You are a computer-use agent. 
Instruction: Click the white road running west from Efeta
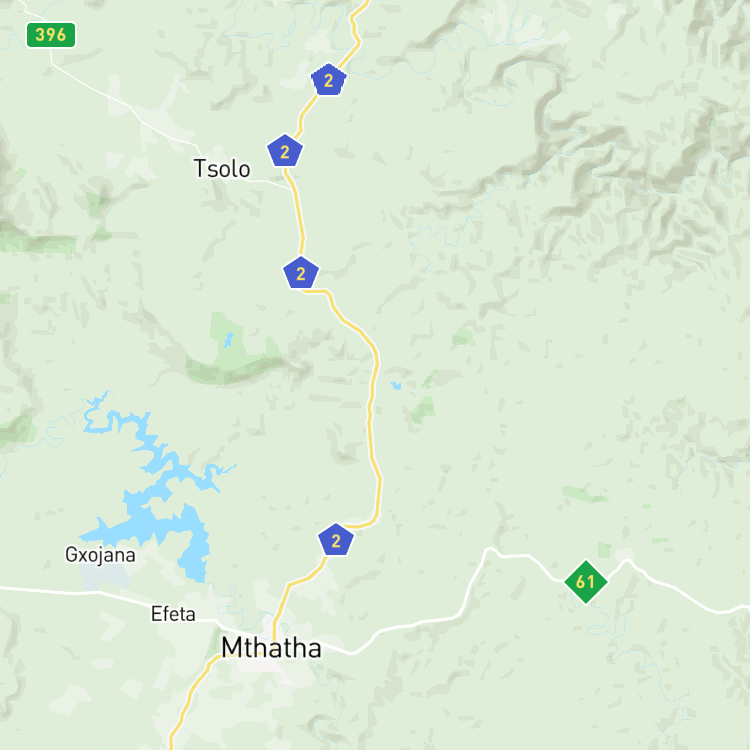coord(72,592)
